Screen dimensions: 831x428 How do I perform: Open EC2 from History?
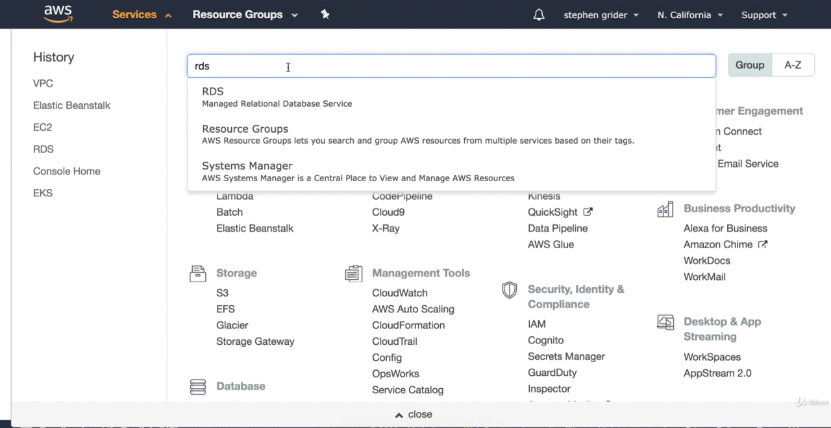(x=42, y=127)
